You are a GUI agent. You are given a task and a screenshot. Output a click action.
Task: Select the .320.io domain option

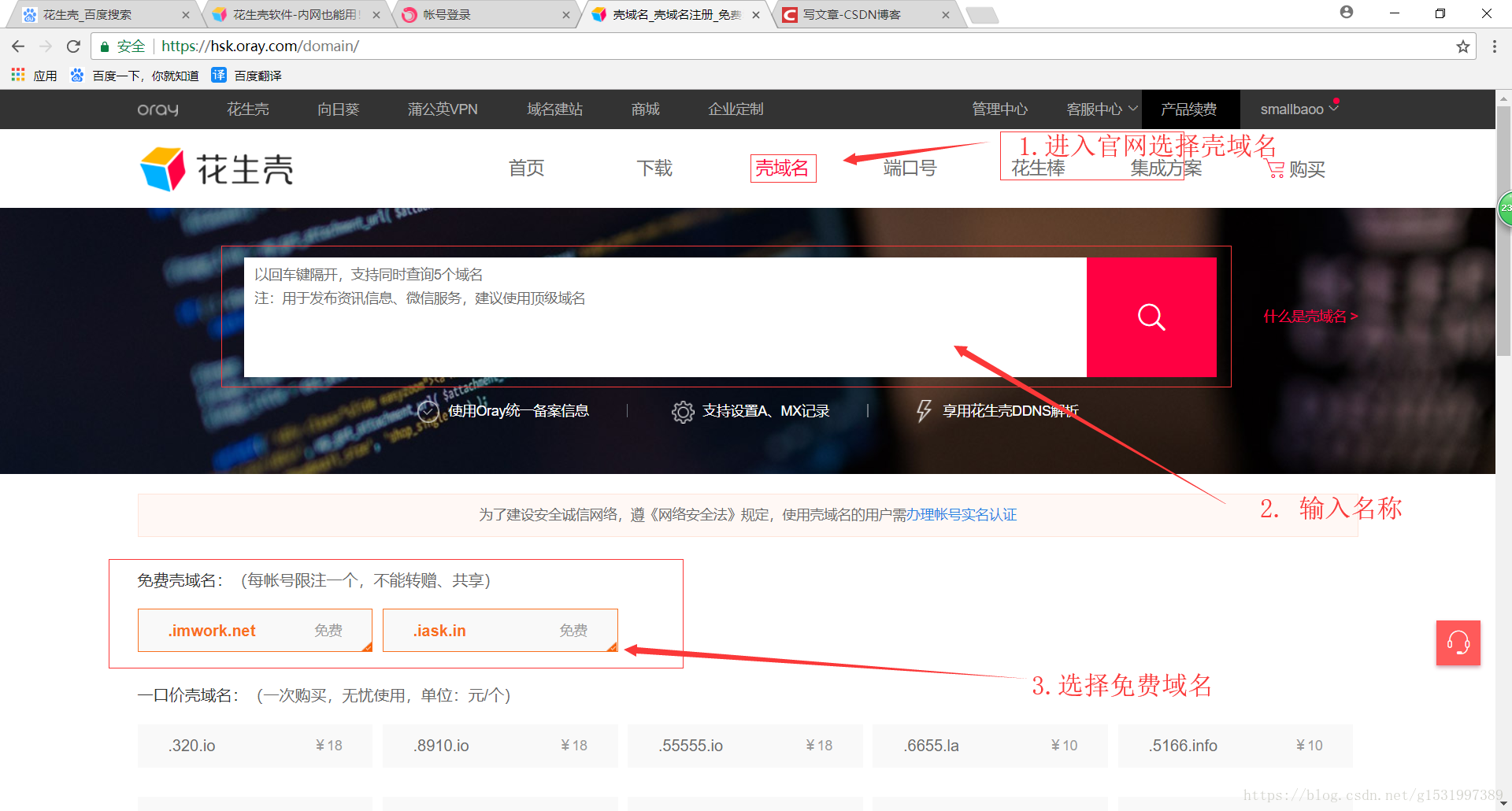pyautogui.click(x=255, y=746)
